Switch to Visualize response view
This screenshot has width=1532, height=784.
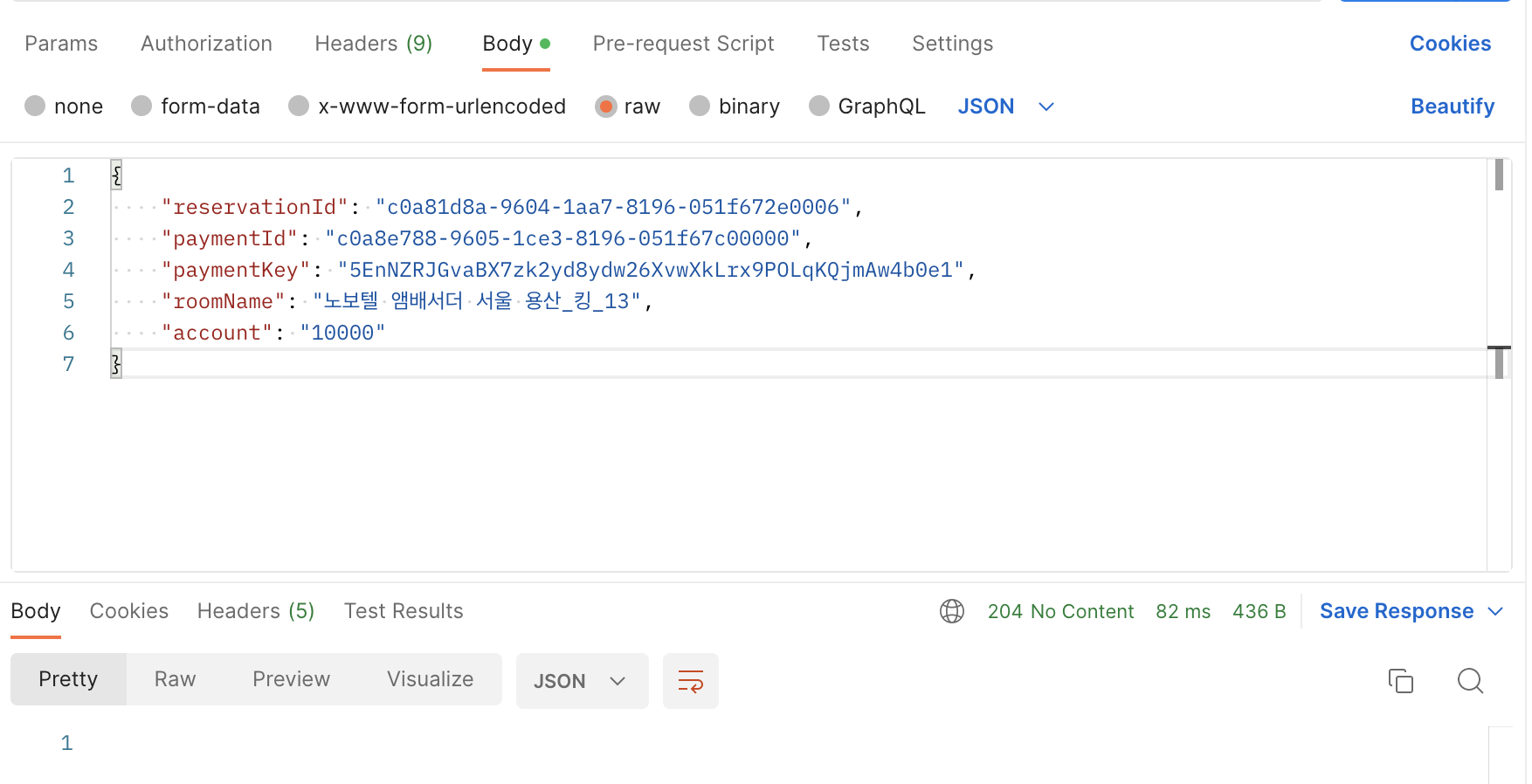pos(430,679)
